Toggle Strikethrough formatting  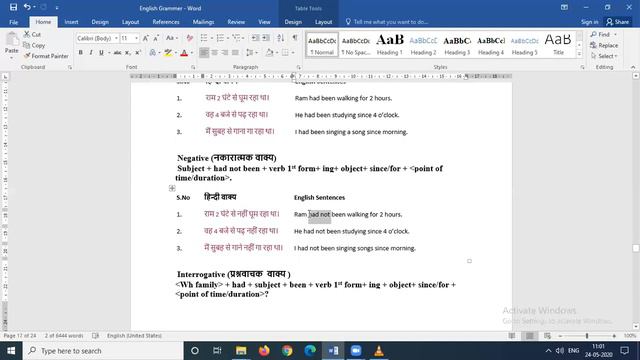tap(117, 53)
